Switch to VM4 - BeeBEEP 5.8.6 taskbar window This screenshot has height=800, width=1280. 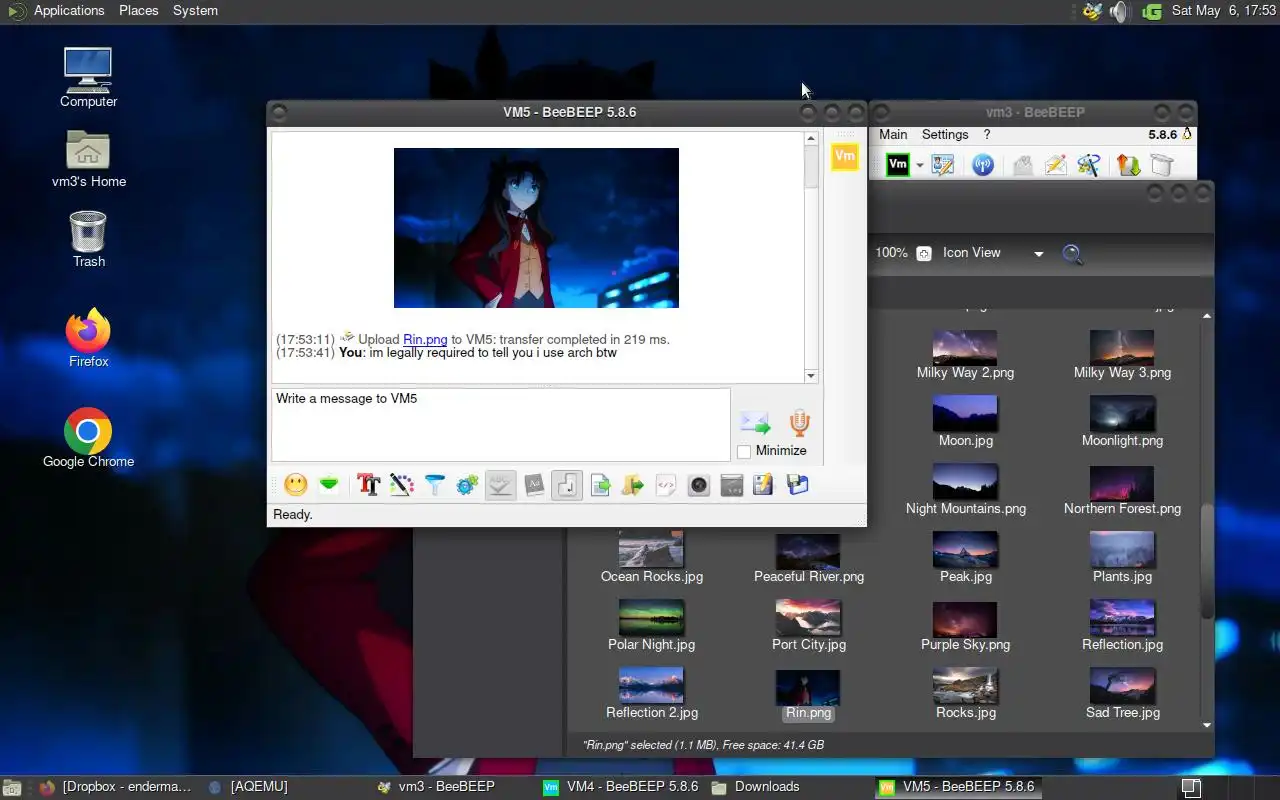[620, 787]
